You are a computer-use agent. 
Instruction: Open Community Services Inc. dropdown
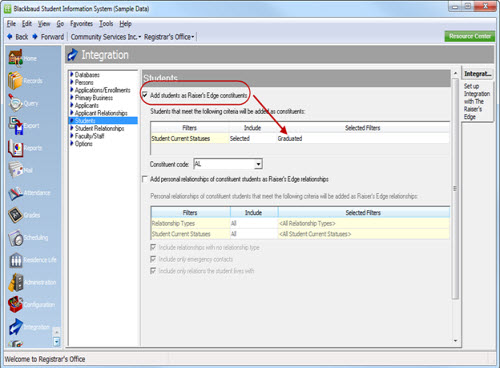click(x=106, y=37)
